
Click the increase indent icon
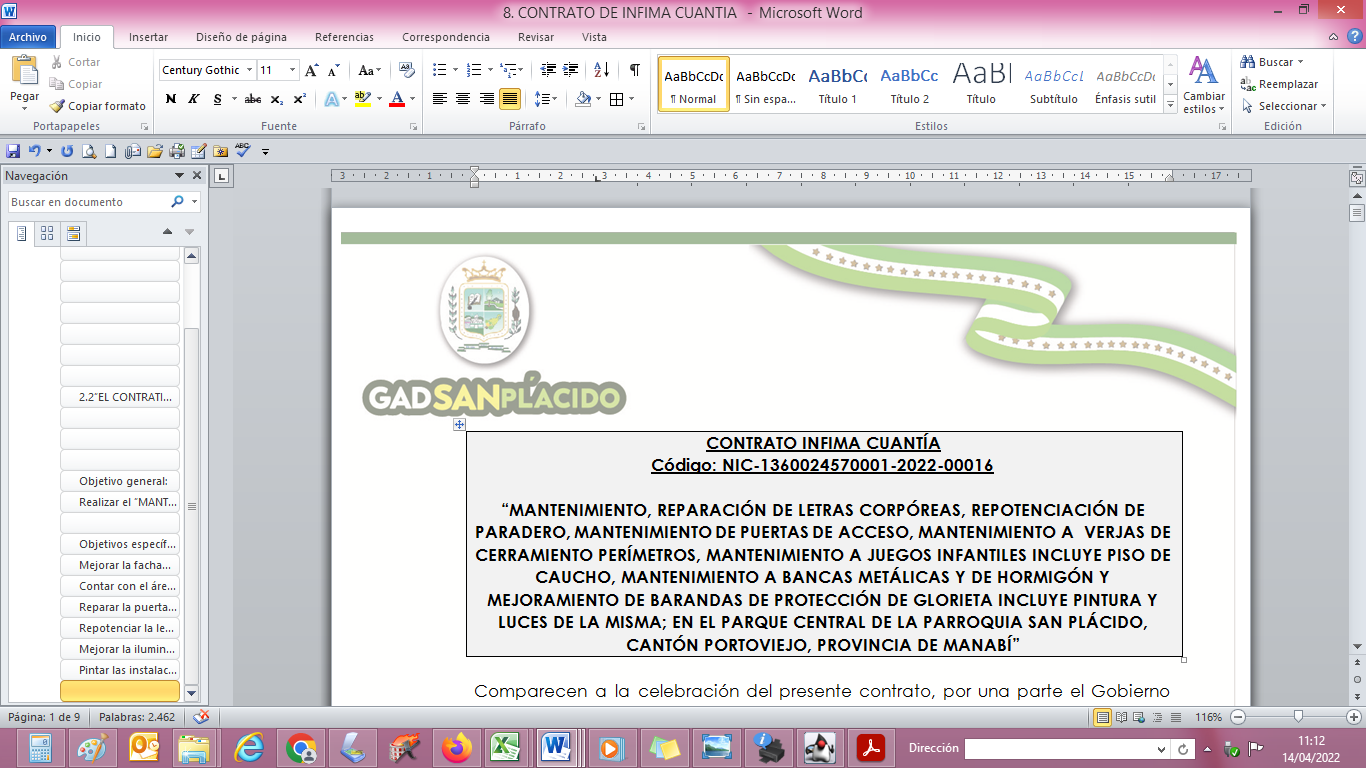point(571,70)
